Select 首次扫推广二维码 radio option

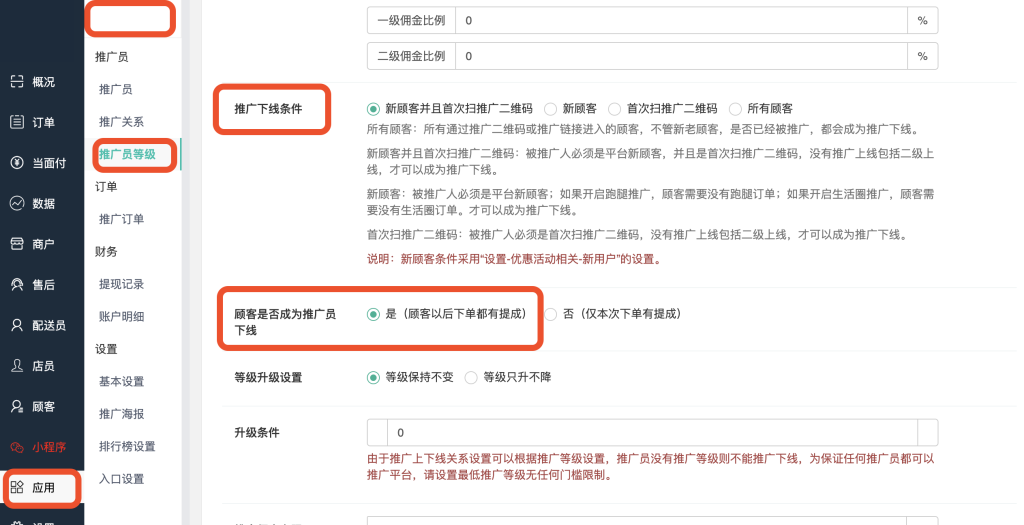point(615,108)
